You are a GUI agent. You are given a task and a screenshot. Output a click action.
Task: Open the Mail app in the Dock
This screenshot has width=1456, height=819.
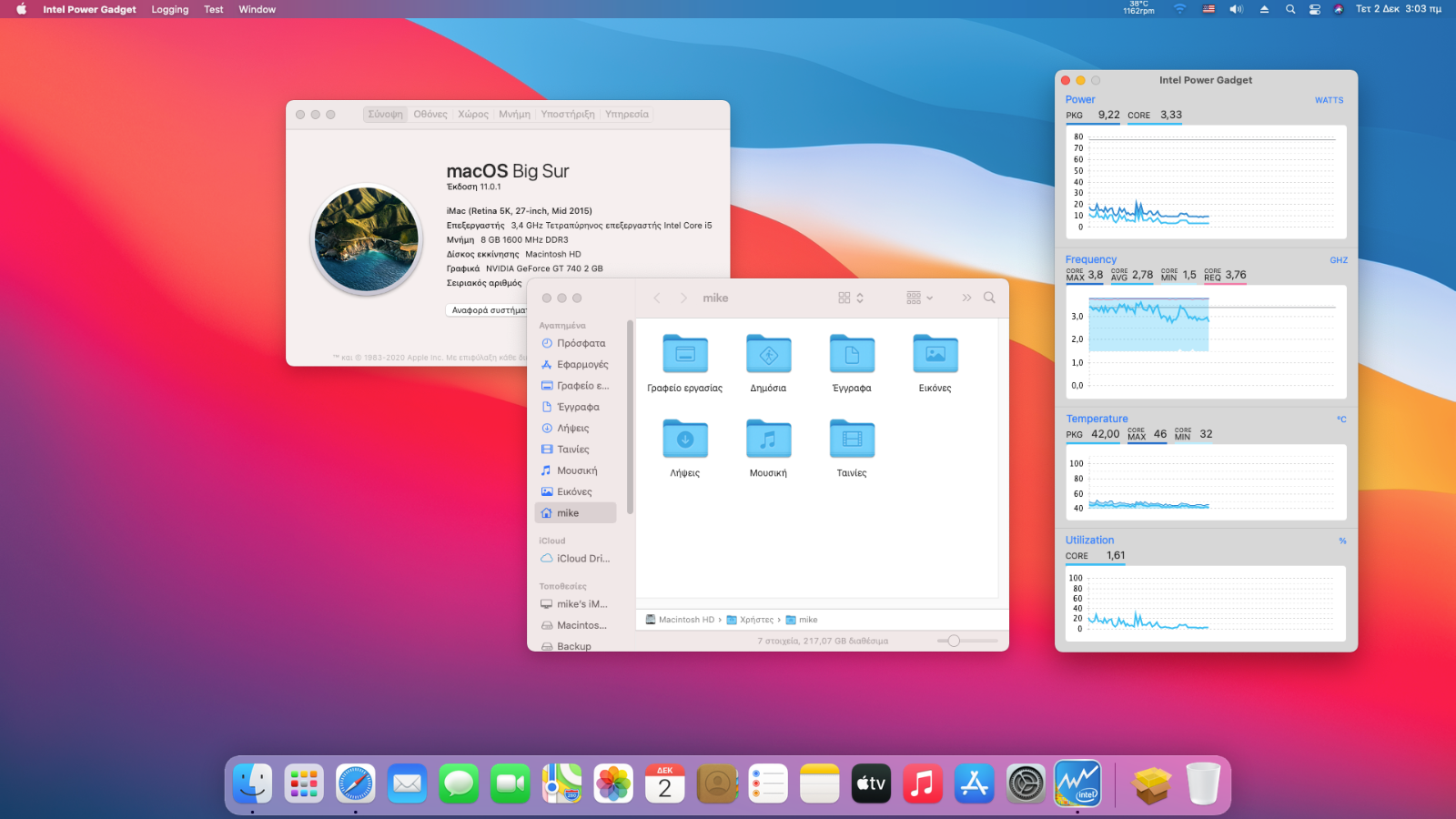[x=407, y=783]
